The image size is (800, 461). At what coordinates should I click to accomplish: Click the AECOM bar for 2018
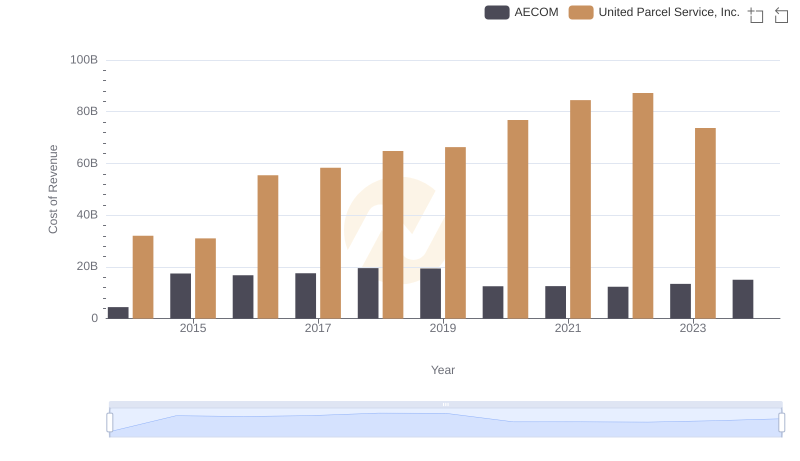[x=368, y=293]
